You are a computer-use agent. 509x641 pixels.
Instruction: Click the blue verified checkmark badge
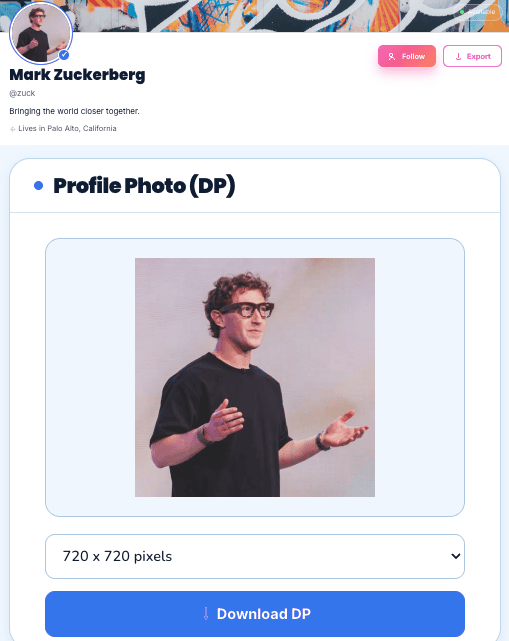tap(64, 55)
